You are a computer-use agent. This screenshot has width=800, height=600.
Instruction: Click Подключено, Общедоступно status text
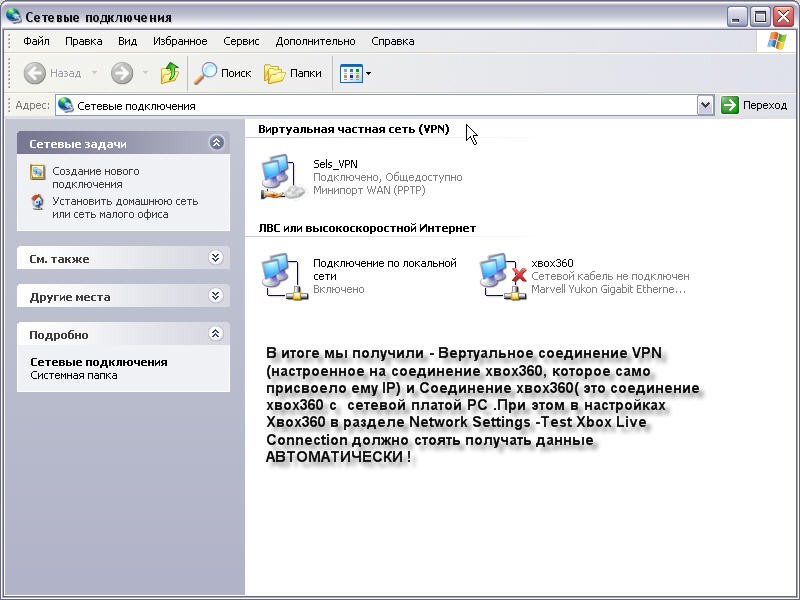click(388, 177)
